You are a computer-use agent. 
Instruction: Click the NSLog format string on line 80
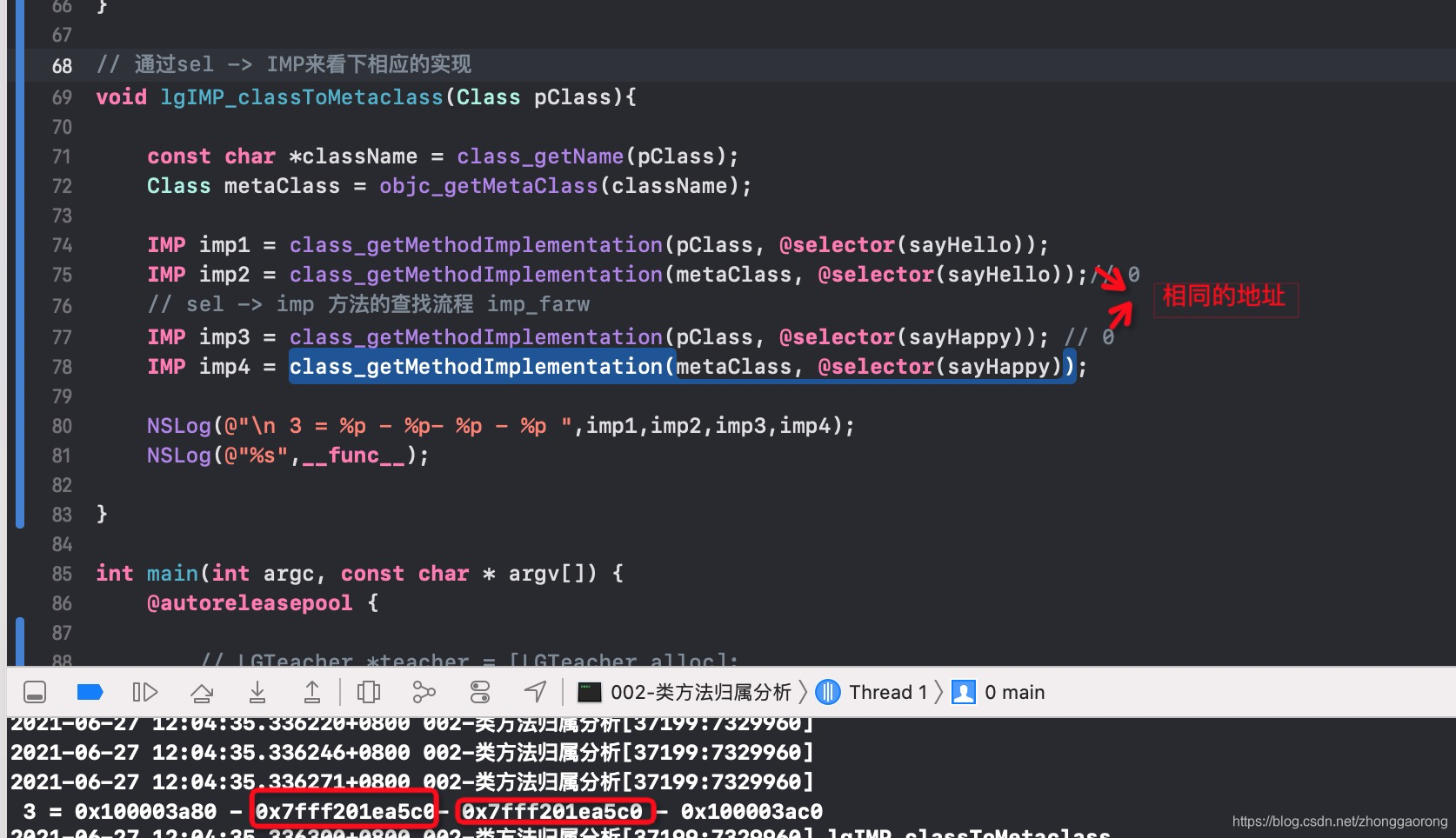tap(398, 426)
